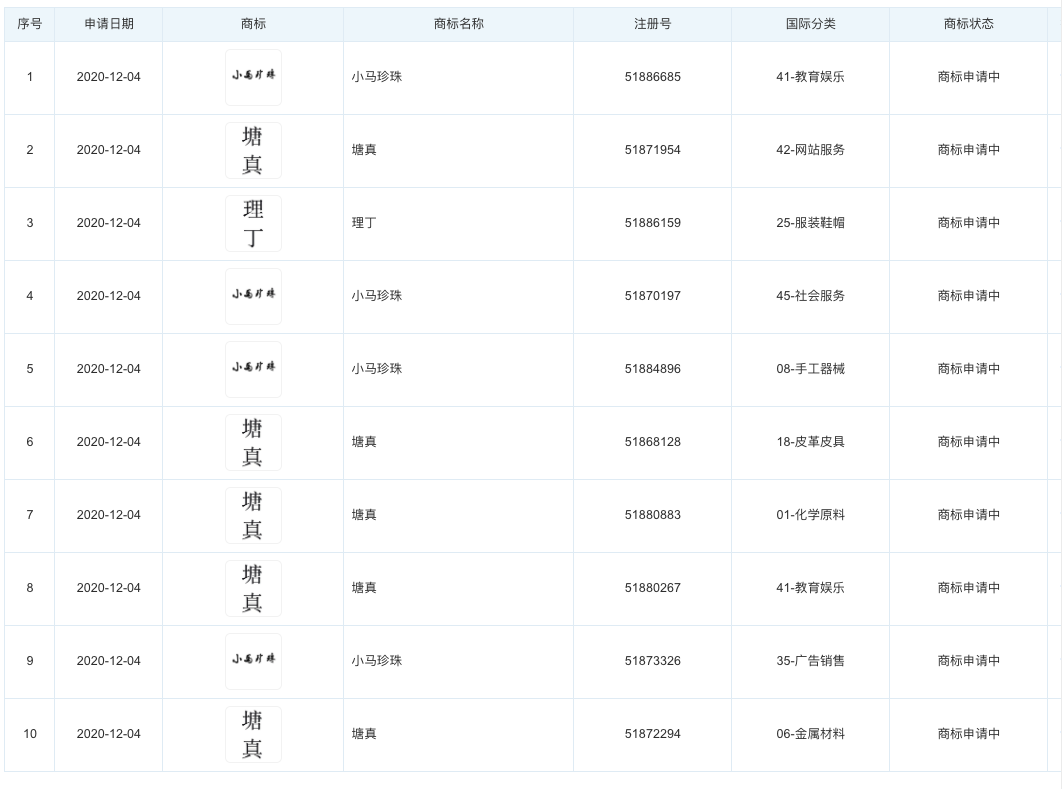This screenshot has width=1062, height=789.
Task: Select the 小马珍珠 logo image in row 4
Action: click(253, 296)
